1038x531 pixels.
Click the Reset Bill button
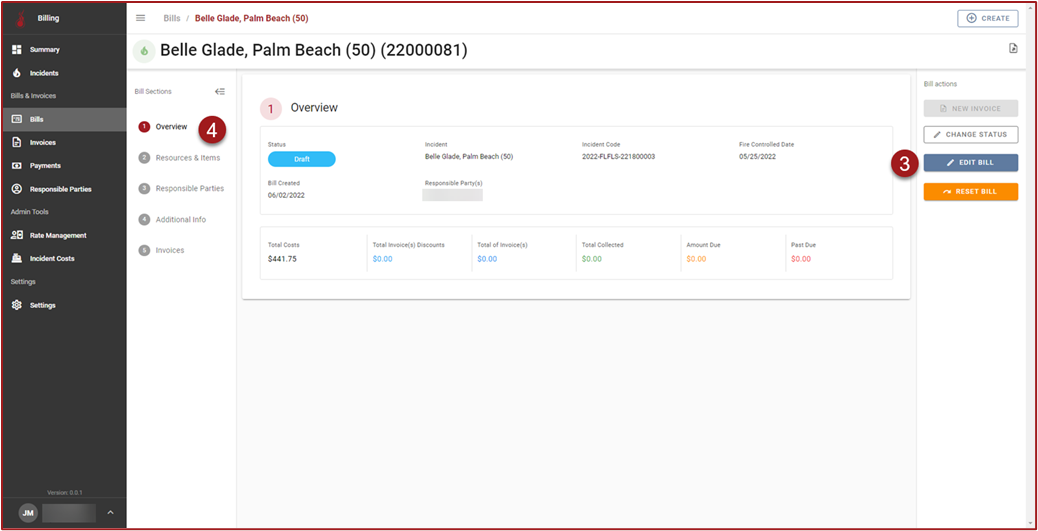970,191
